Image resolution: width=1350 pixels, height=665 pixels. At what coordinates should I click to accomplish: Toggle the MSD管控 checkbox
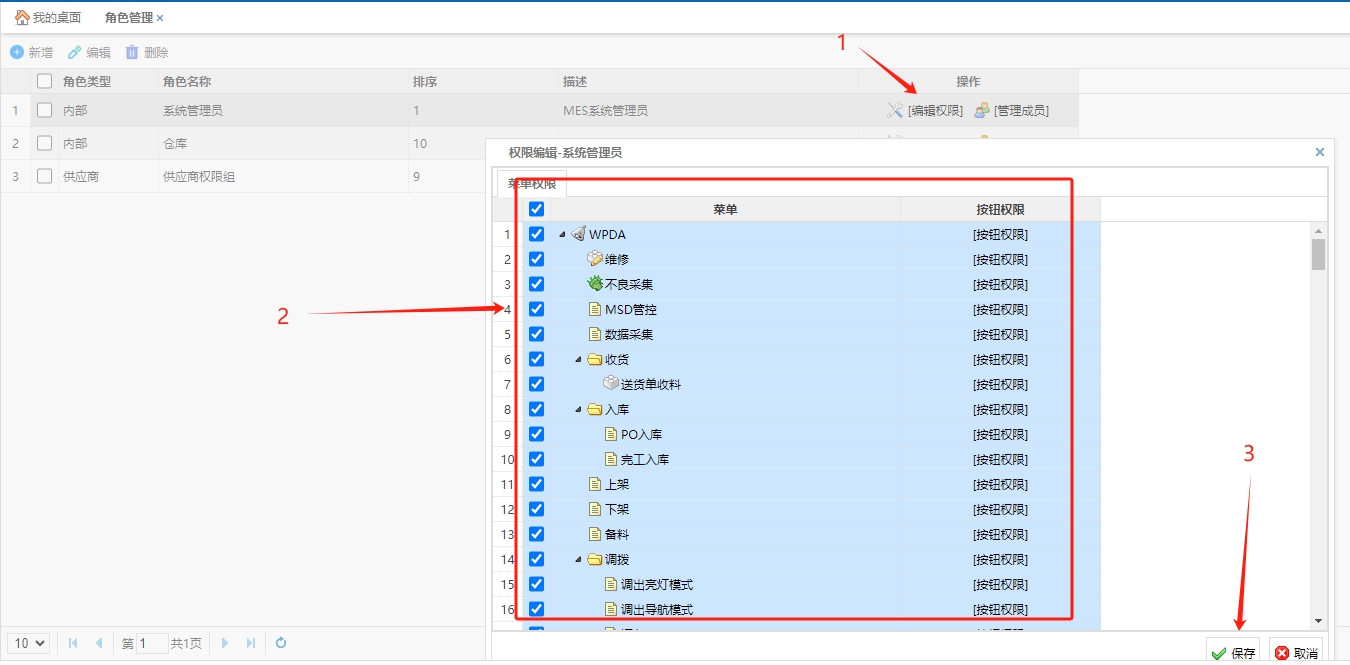tap(536, 309)
